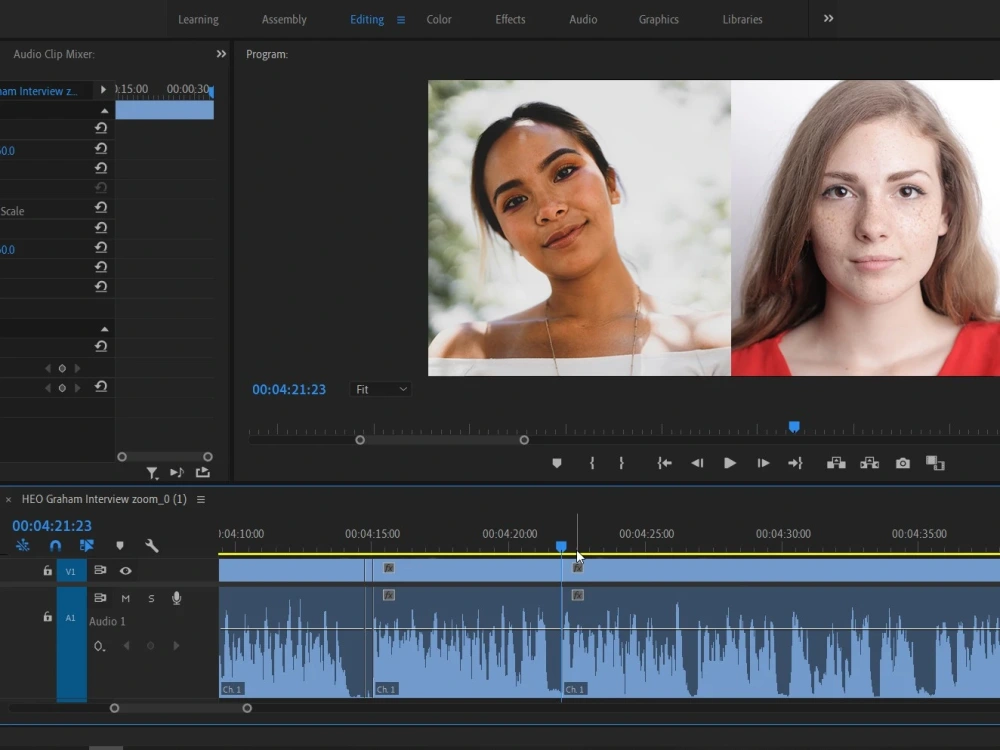The image size is (1000, 750).
Task: Mute the Audio 1 track
Action: click(126, 598)
